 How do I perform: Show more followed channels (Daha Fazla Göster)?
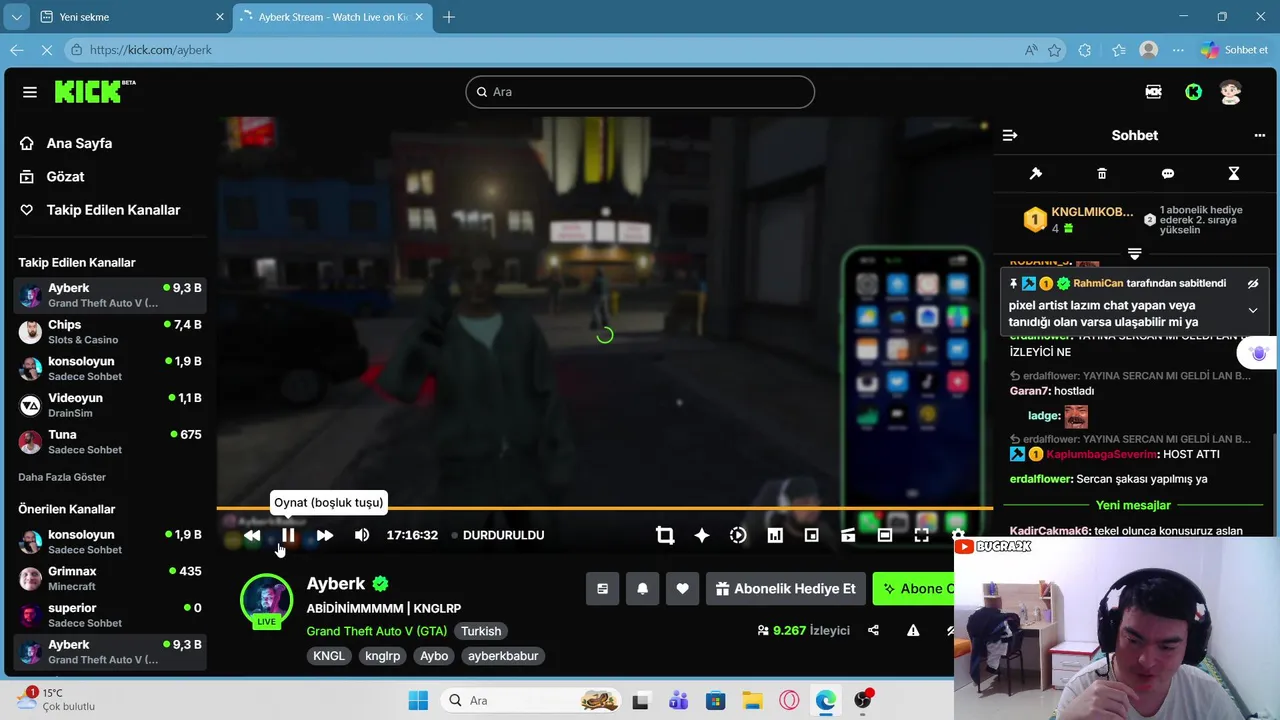coord(62,477)
